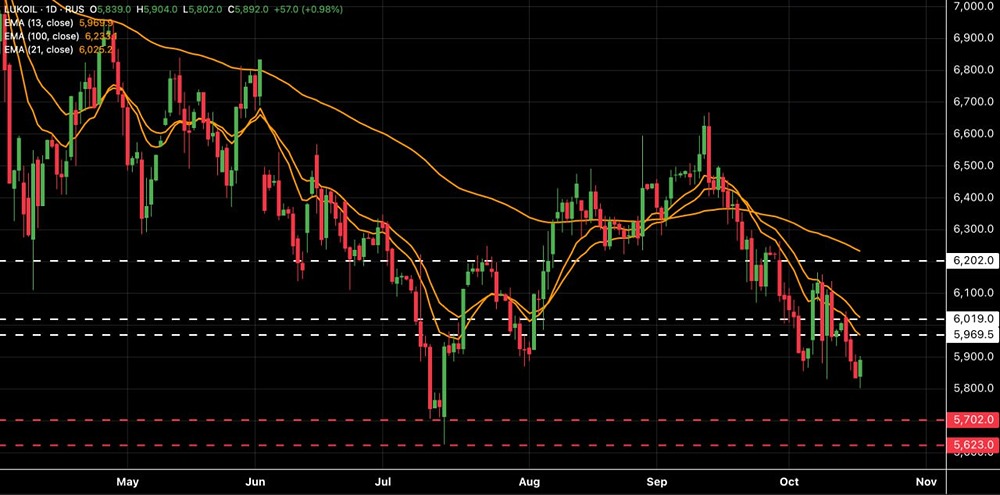Image resolution: width=1000 pixels, height=495 pixels.
Task: Click the Jun label on the time axis
Action: tap(255, 482)
